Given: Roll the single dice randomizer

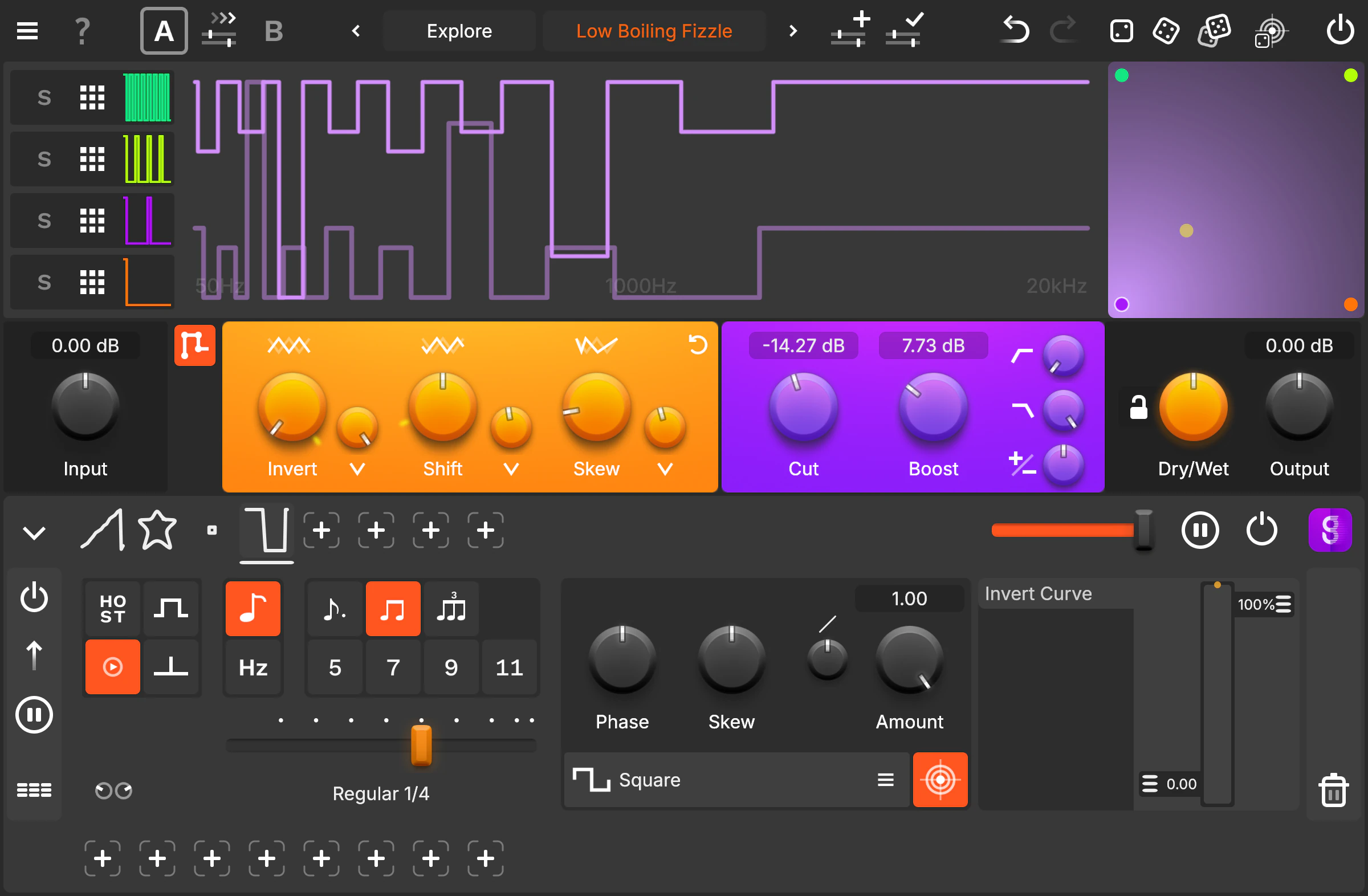Looking at the screenshot, I should pyautogui.click(x=1120, y=30).
